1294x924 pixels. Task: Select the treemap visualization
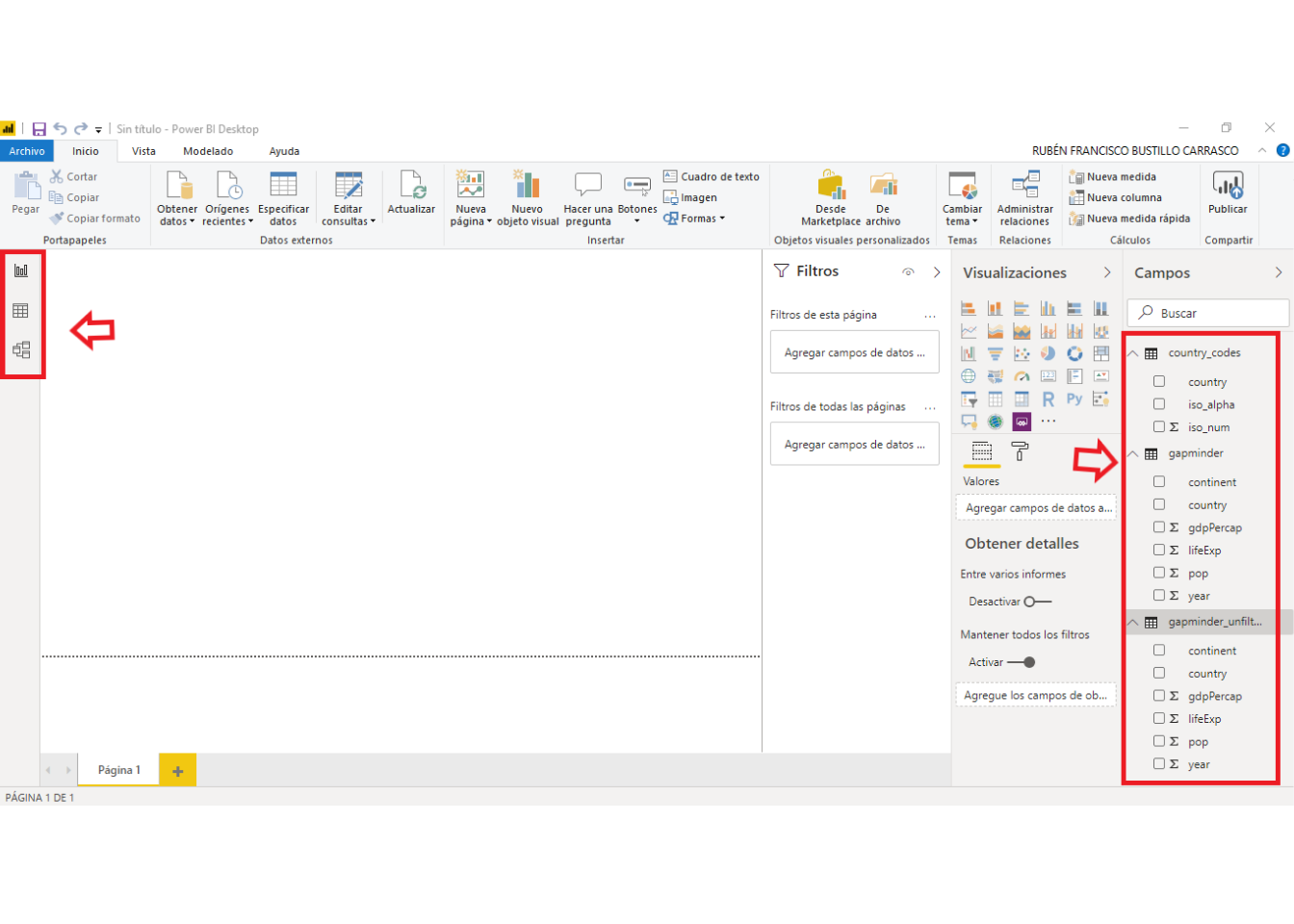[1100, 353]
